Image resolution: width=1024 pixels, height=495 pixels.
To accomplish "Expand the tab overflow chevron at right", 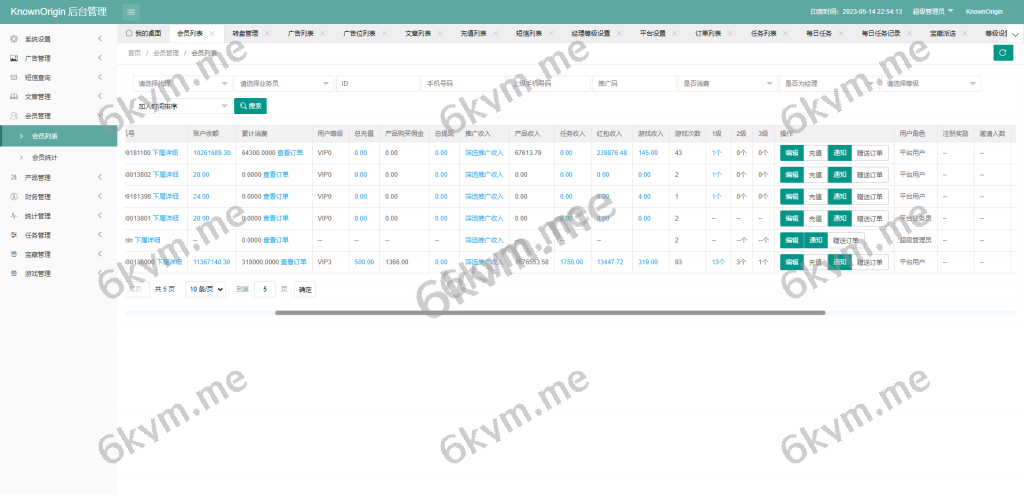I will coord(1015,33).
